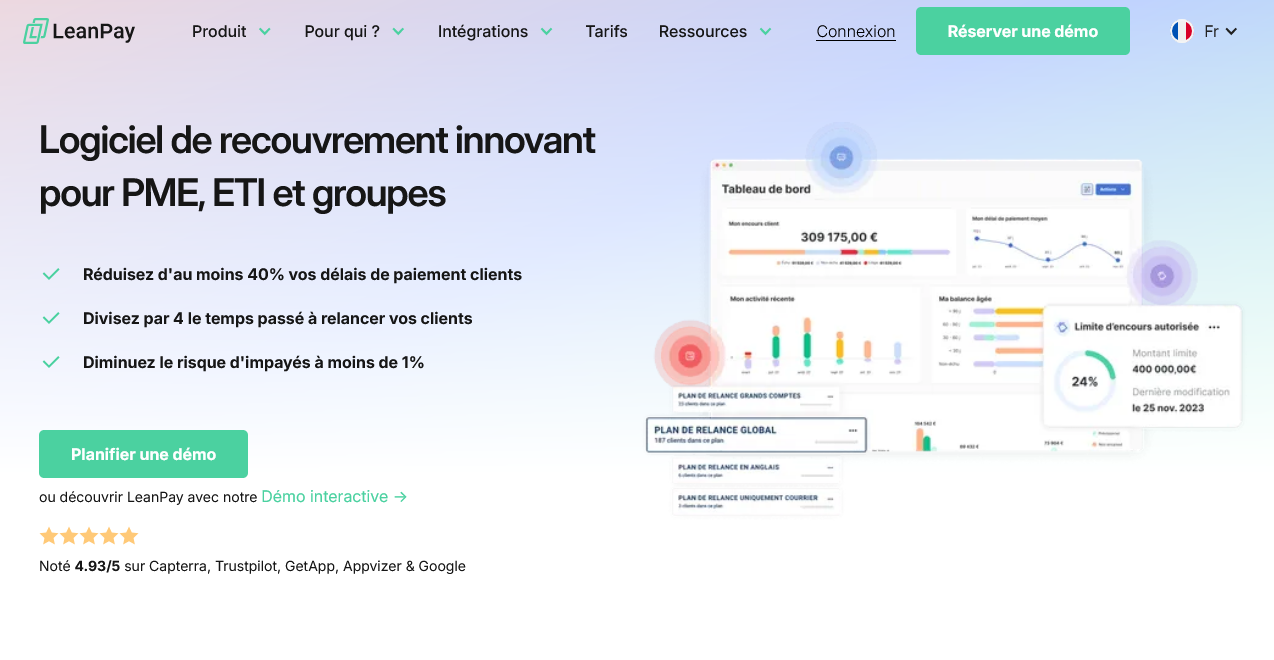Click the 400 000,00€ Montant limite value
The height and width of the screenshot is (660, 1274).
1164,369
